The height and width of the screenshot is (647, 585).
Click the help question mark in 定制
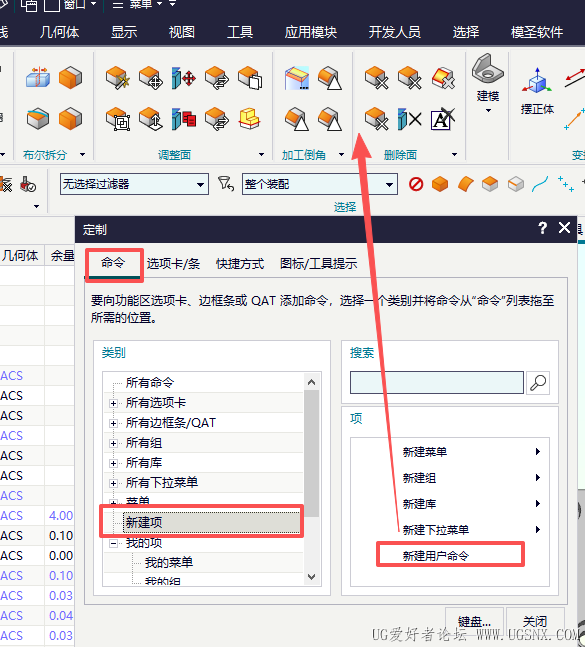pyautogui.click(x=543, y=228)
